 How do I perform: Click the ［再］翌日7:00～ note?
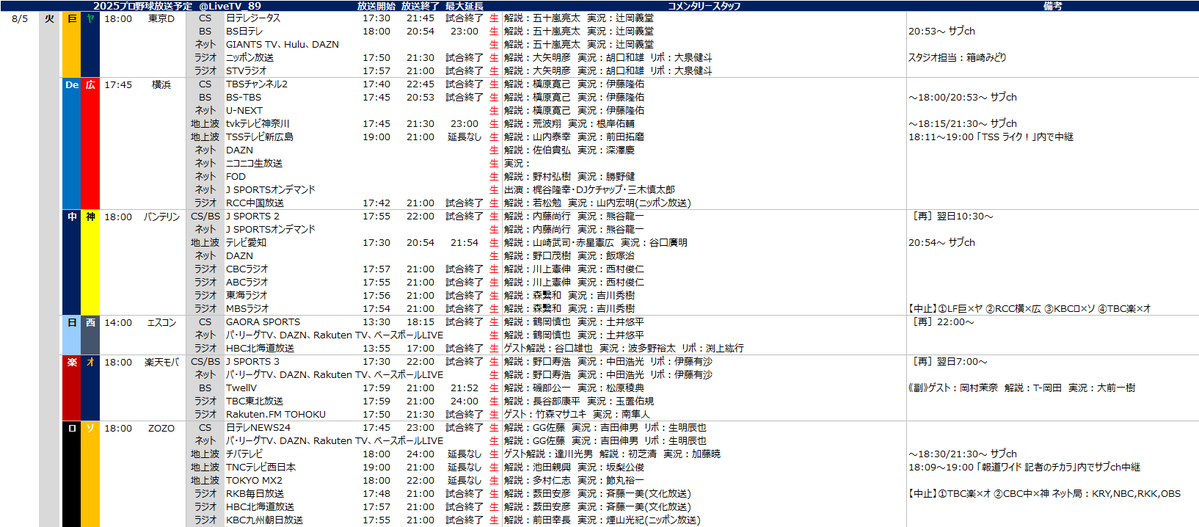pyautogui.click(x=948, y=361)
